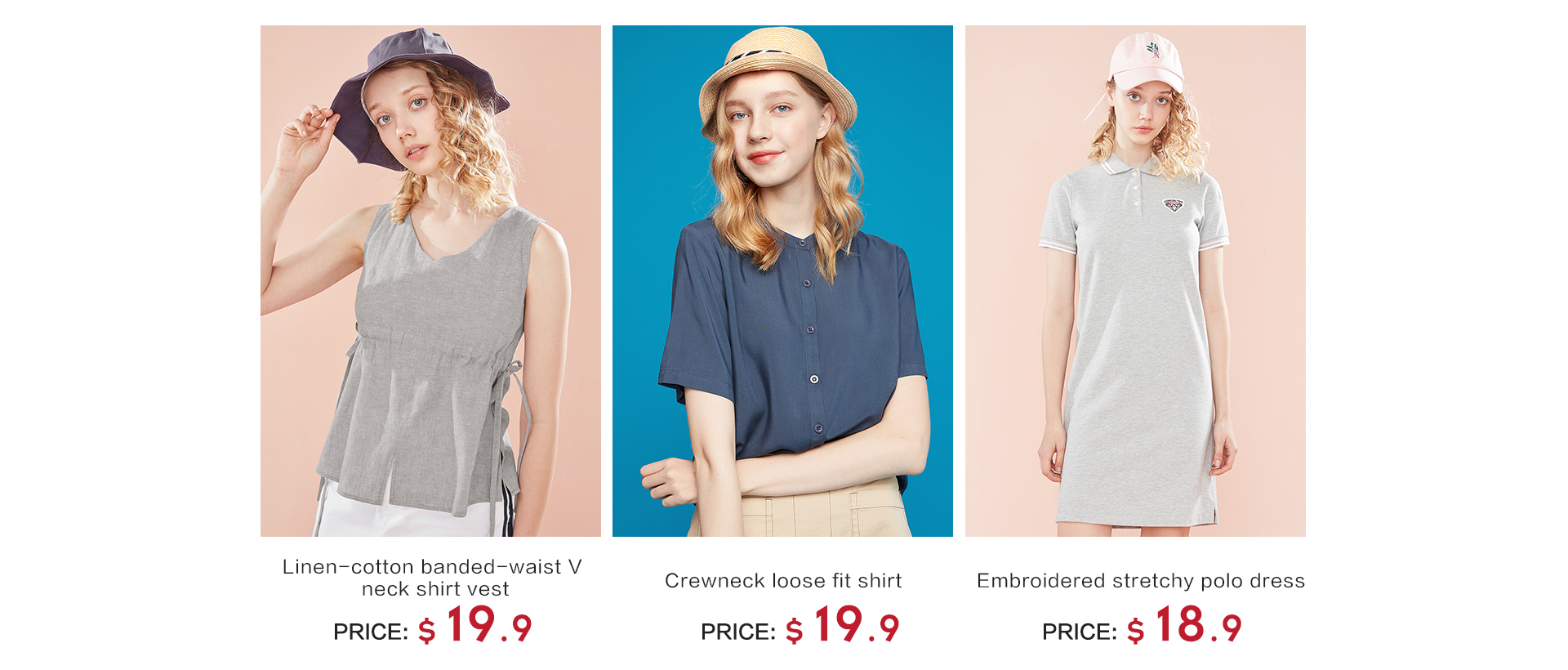The height and width of the screenshot is (670, 1568).
Task: Click the embroidered chest patch on polo dress
Action: 1174,205
